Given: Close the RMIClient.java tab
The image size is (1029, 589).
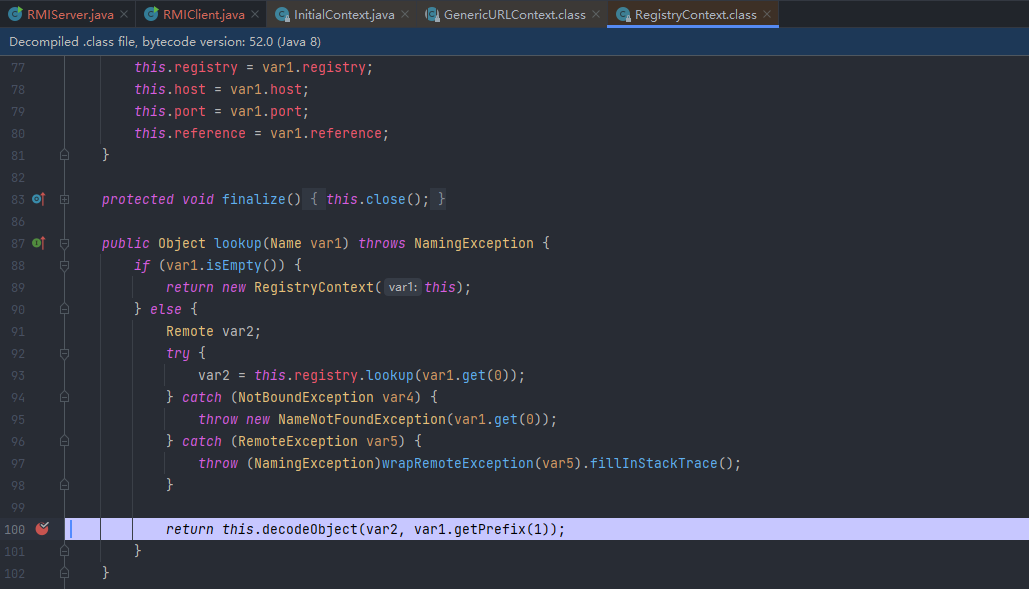Looking at the screenshot, I should pos(255,14).
